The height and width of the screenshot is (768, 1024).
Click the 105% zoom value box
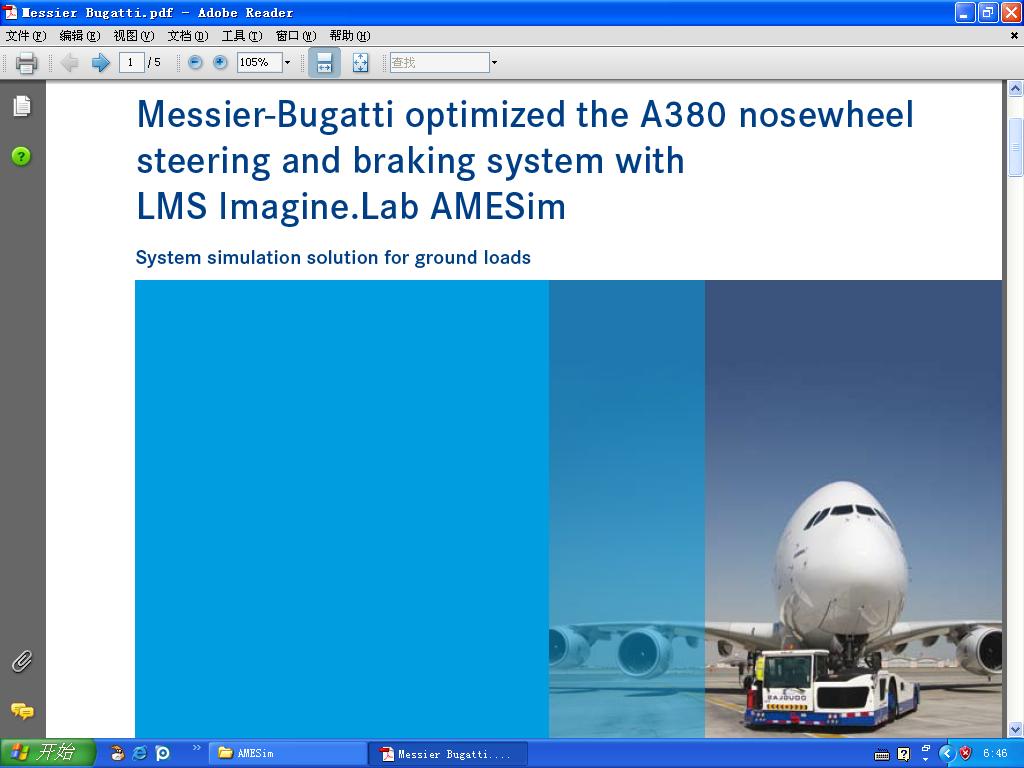pyautogui.click(x=259, y=63)
